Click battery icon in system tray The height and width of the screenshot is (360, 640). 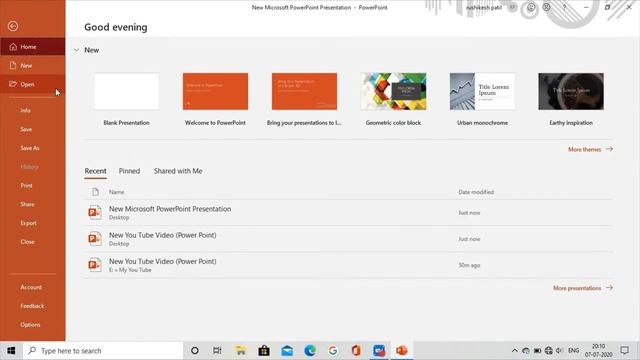tap(537, 351)
